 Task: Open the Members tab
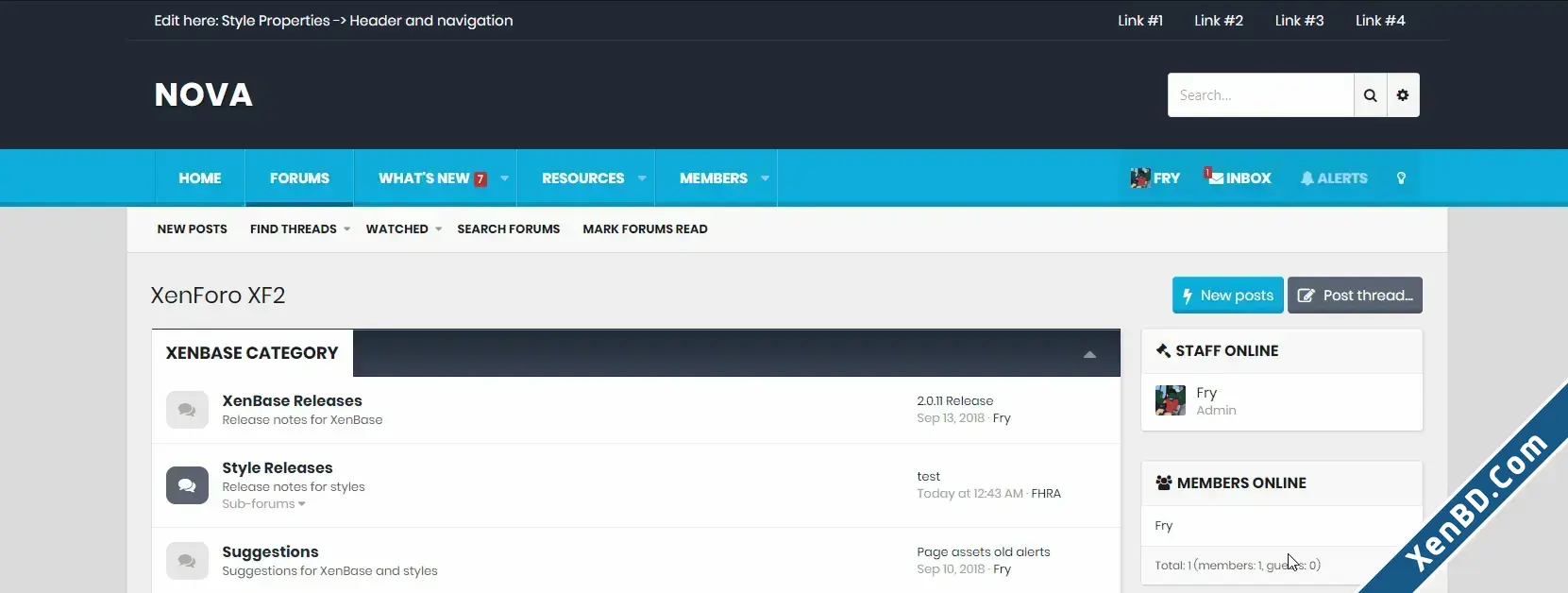pyautogui.click(x=714, y=178)
